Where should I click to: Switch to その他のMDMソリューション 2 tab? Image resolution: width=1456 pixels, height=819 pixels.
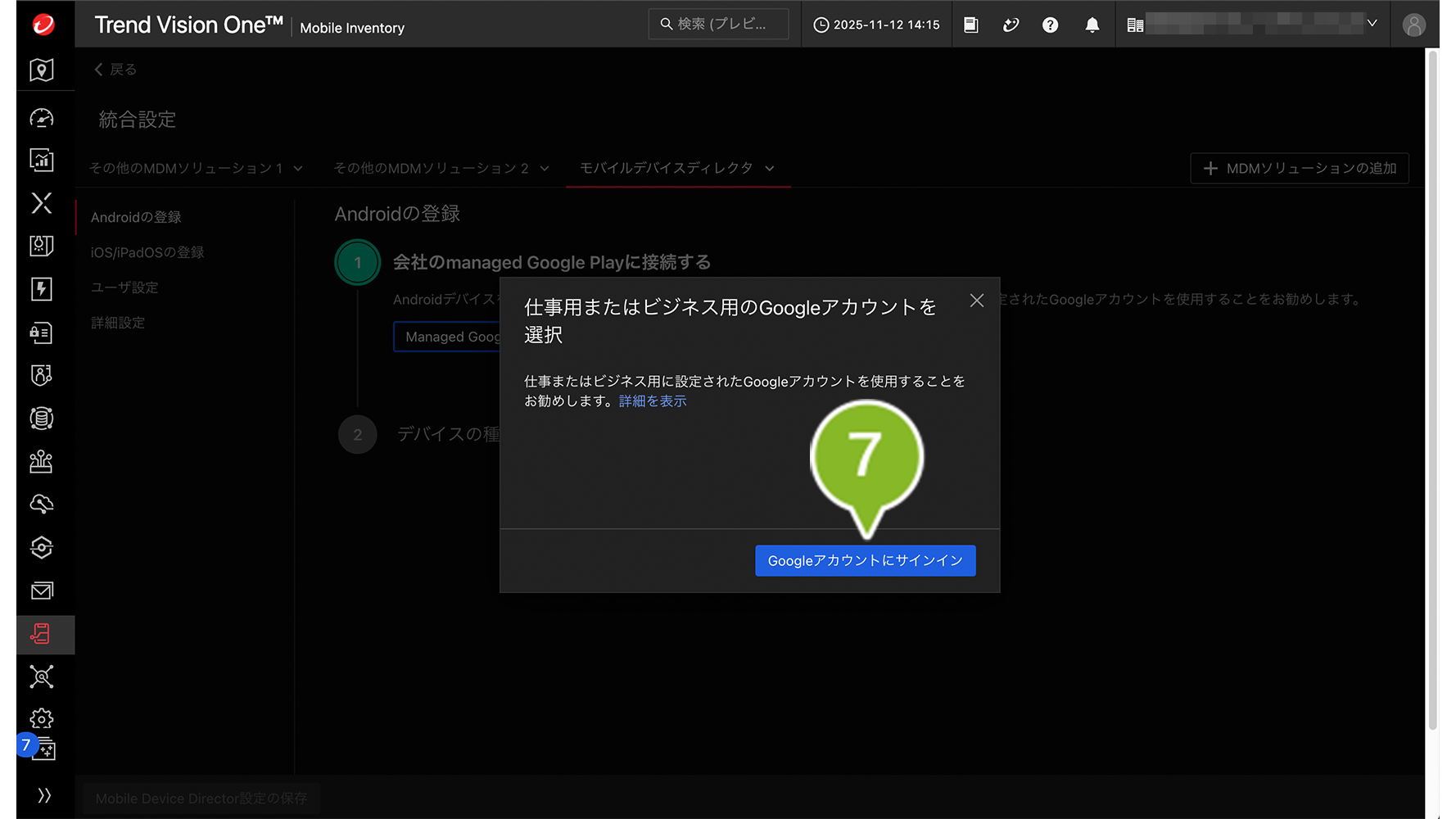point(431,169)
